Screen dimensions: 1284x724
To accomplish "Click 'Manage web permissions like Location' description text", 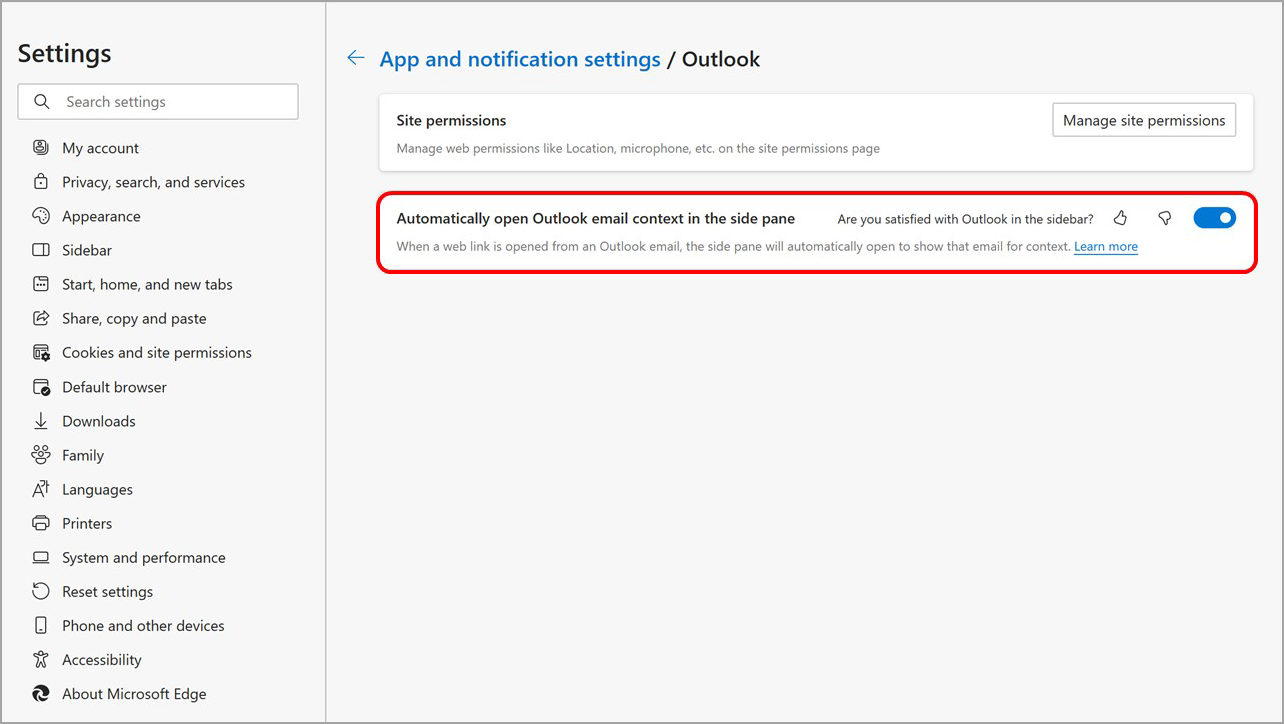I will click(x=638, y=148).
